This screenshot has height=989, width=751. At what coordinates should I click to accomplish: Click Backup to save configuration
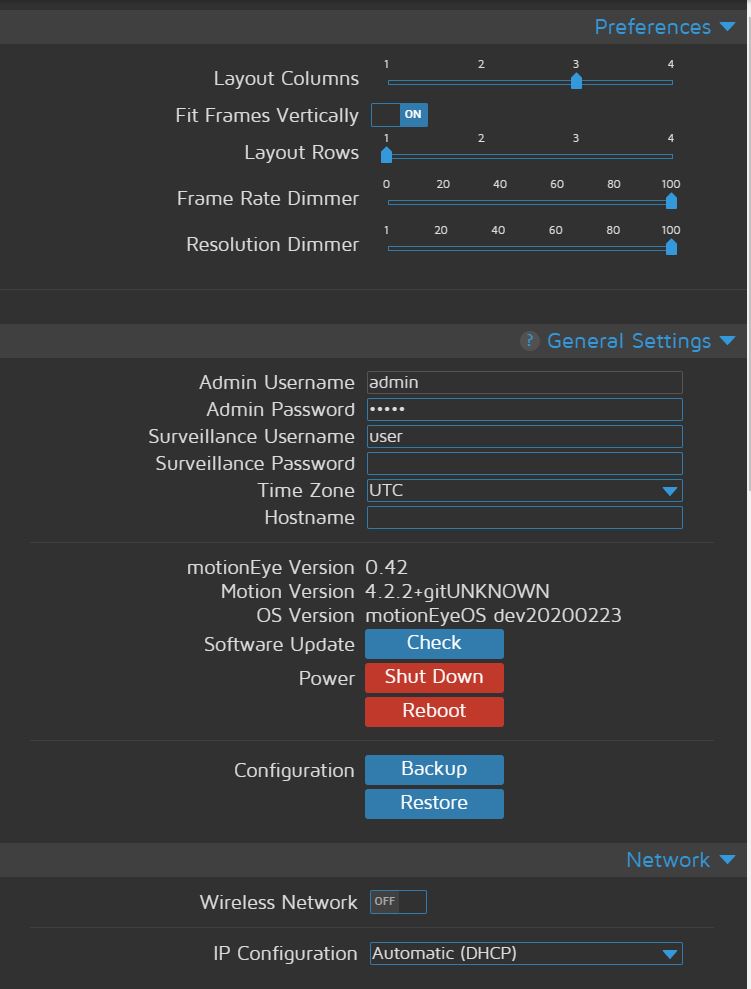click(x=434, y=769)
